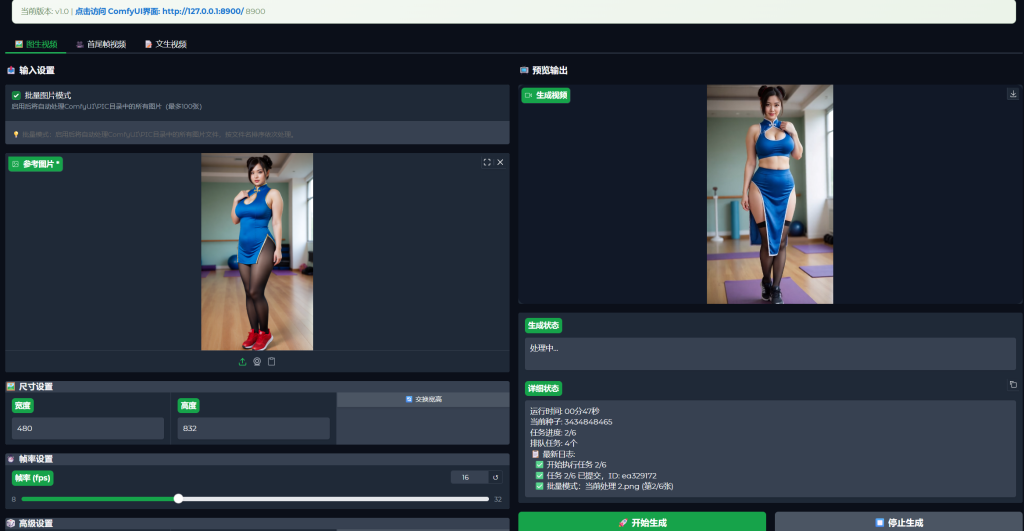The height and width of the screenshot is (531, 1024).
Task: Click the 尺寸设置 section header
Action: [257, 387]
